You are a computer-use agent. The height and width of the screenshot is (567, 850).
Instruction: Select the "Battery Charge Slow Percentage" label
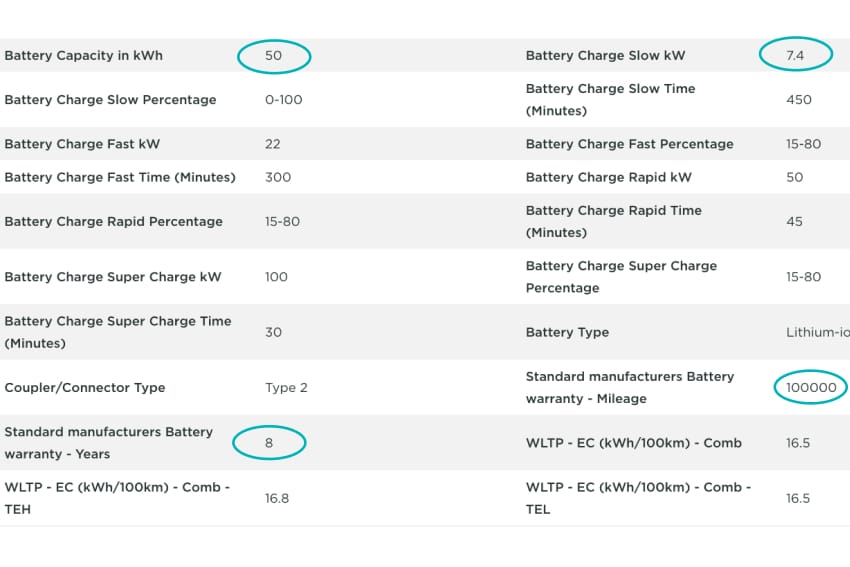pos(110,100)
